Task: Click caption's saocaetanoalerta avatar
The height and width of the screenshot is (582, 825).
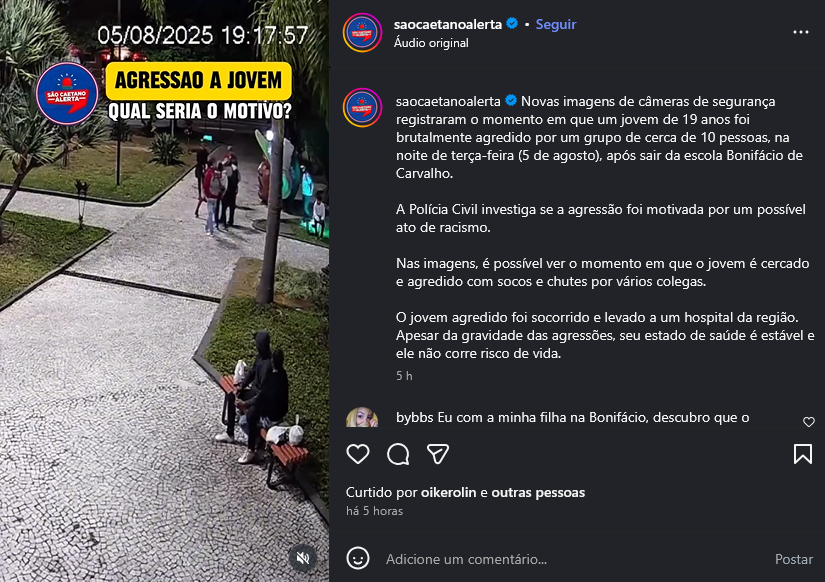Action: (x=362, y=107)
